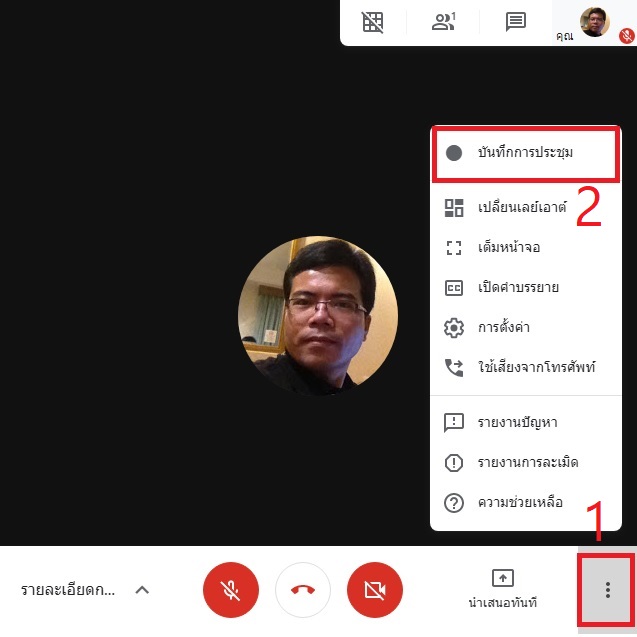Open the chat messages icon
The image size is (637, 637).
516,22
